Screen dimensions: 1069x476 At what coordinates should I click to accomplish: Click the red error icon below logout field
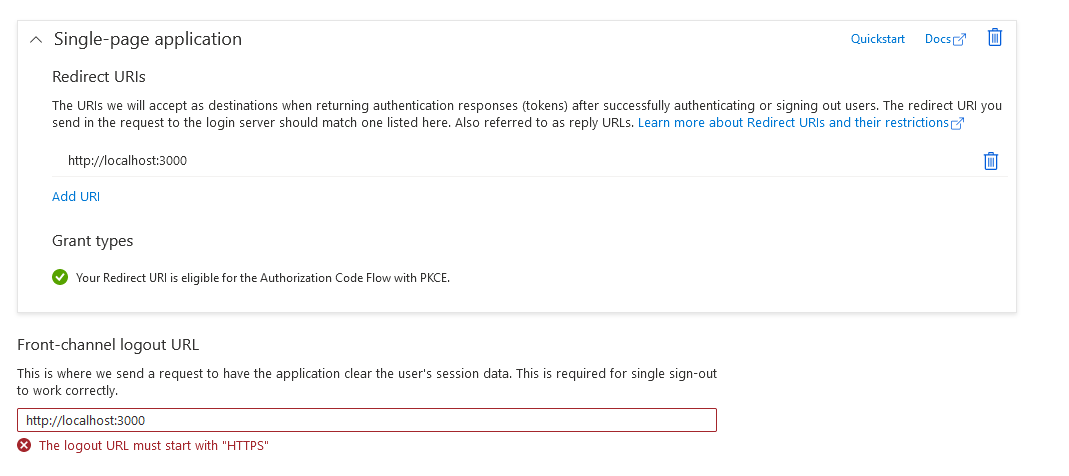tap(25, 446)
